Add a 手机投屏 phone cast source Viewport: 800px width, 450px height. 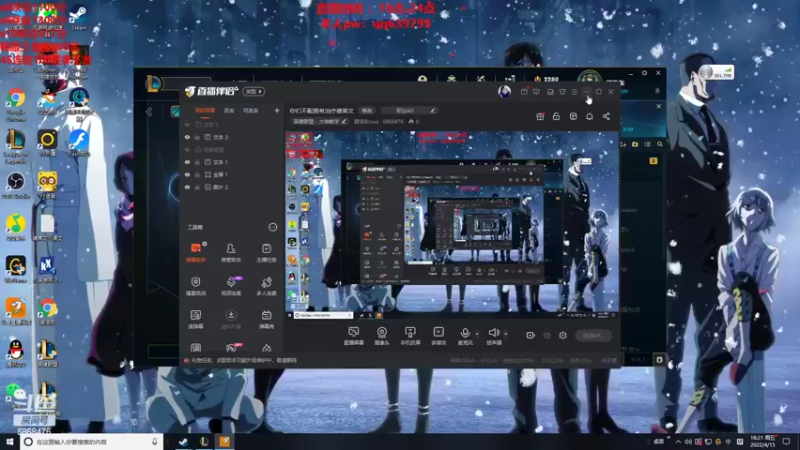[x=410, y=336]
